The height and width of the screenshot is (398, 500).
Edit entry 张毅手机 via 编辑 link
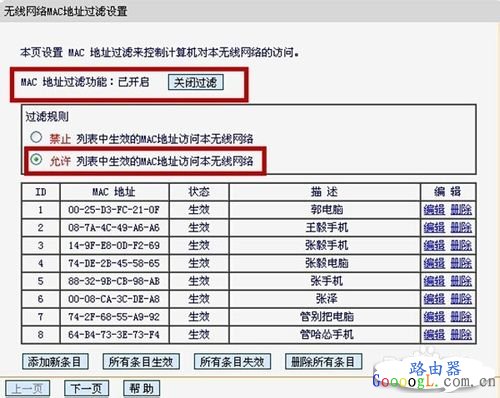(434, 246)
